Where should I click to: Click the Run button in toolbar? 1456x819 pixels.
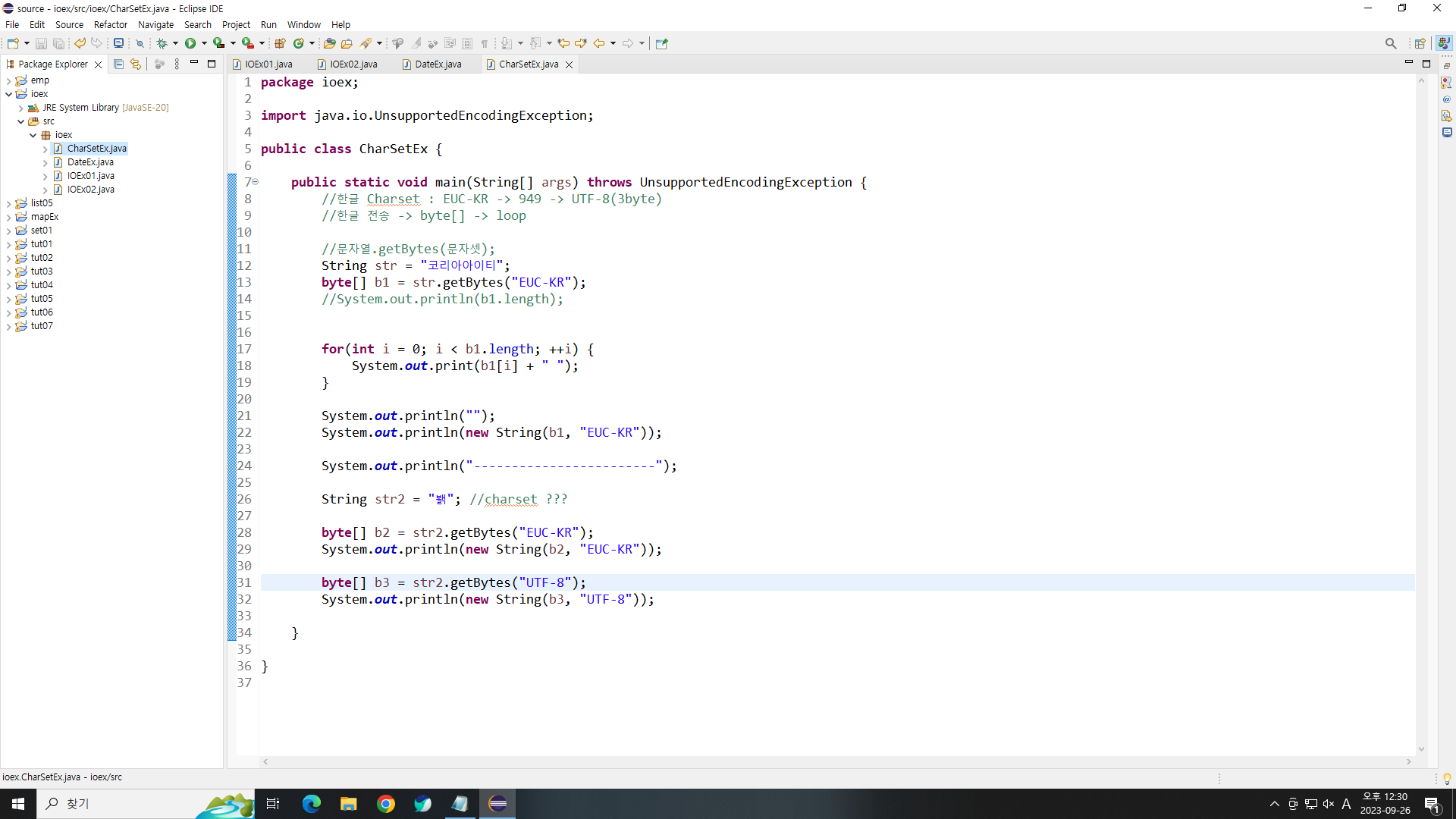[x=190, y=43]
